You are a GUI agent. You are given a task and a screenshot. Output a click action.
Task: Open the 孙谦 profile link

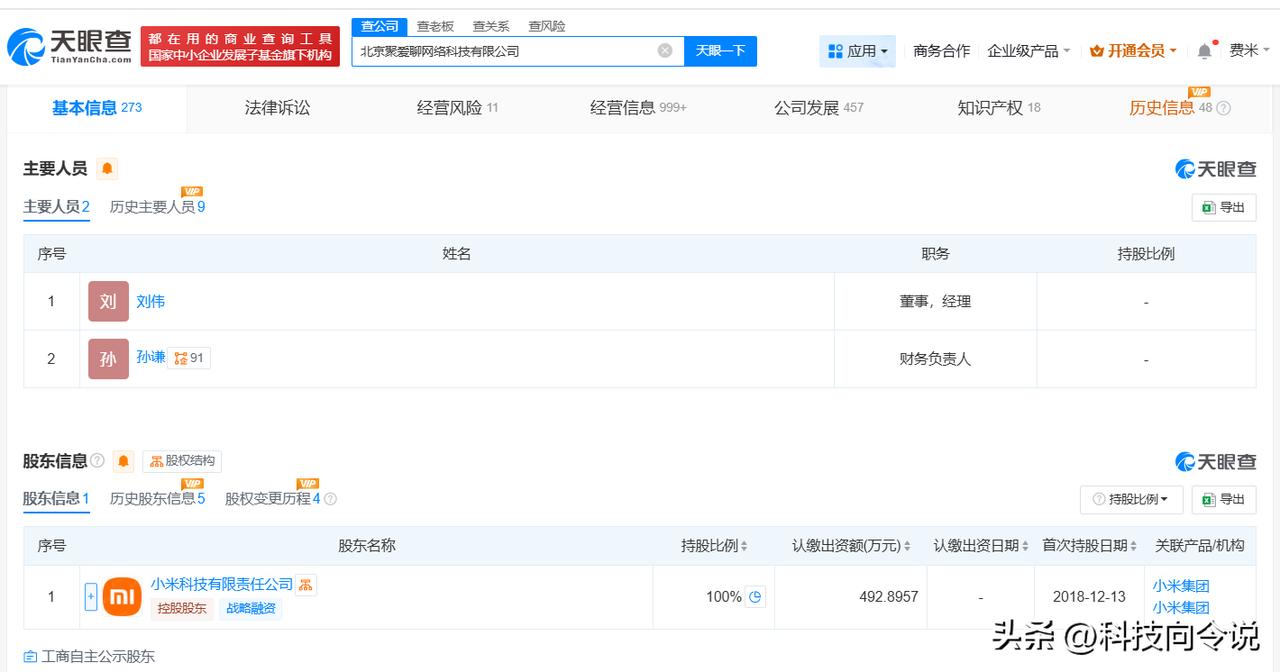pos(151,357)
